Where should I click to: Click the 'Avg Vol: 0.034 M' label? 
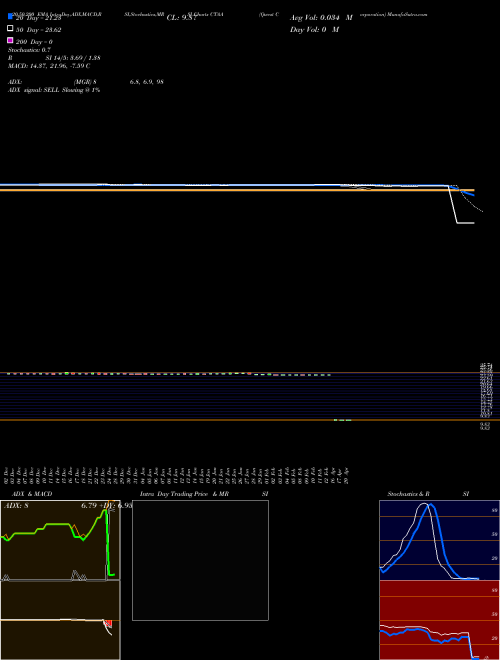[x=321, y=18]
